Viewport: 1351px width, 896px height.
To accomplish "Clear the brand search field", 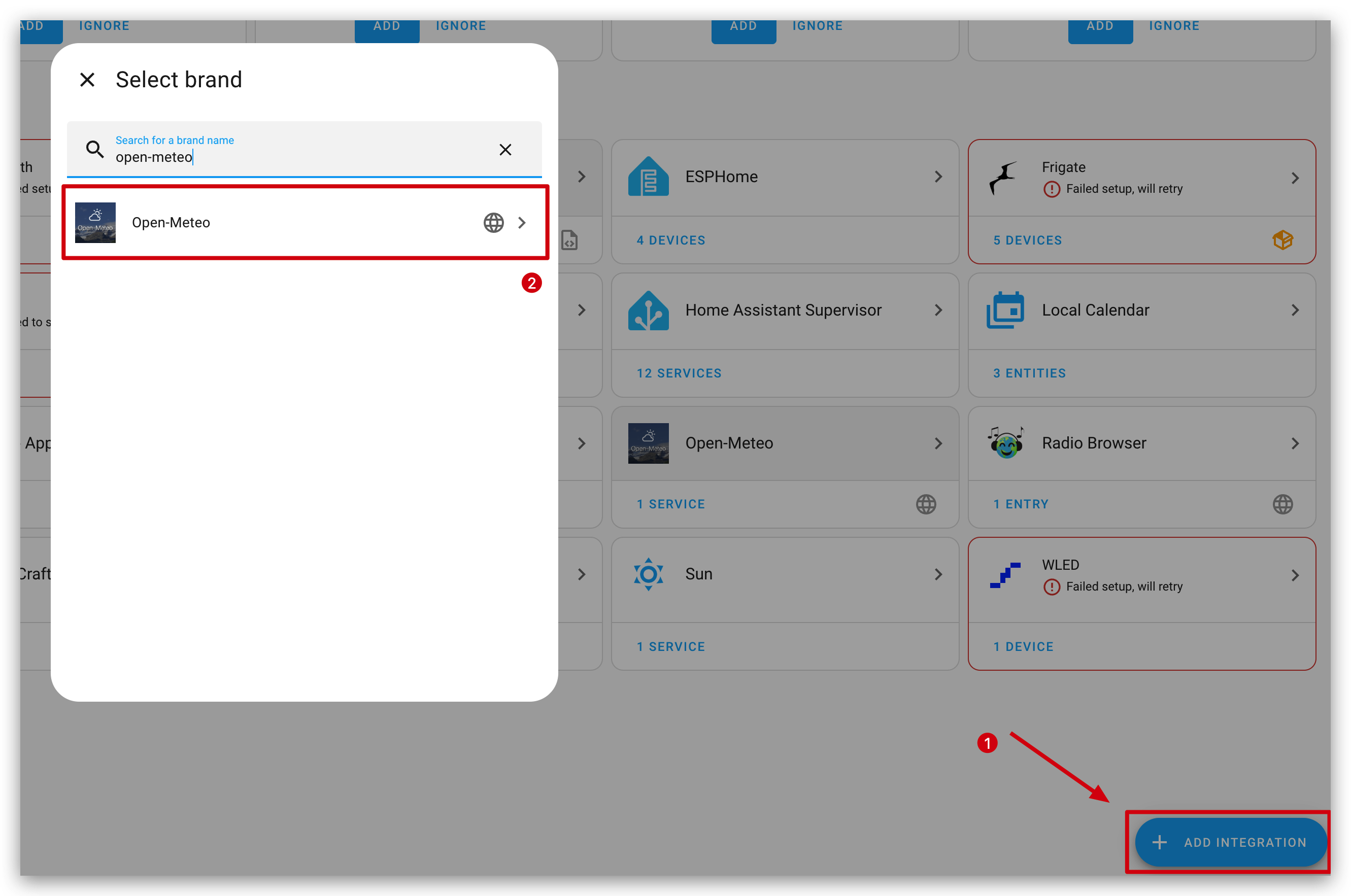I will point(504,150).
